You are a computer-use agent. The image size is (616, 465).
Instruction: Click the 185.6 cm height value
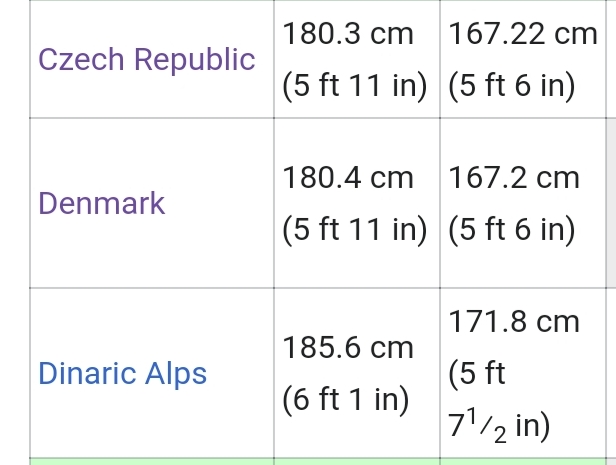click(x=348, y=348)
